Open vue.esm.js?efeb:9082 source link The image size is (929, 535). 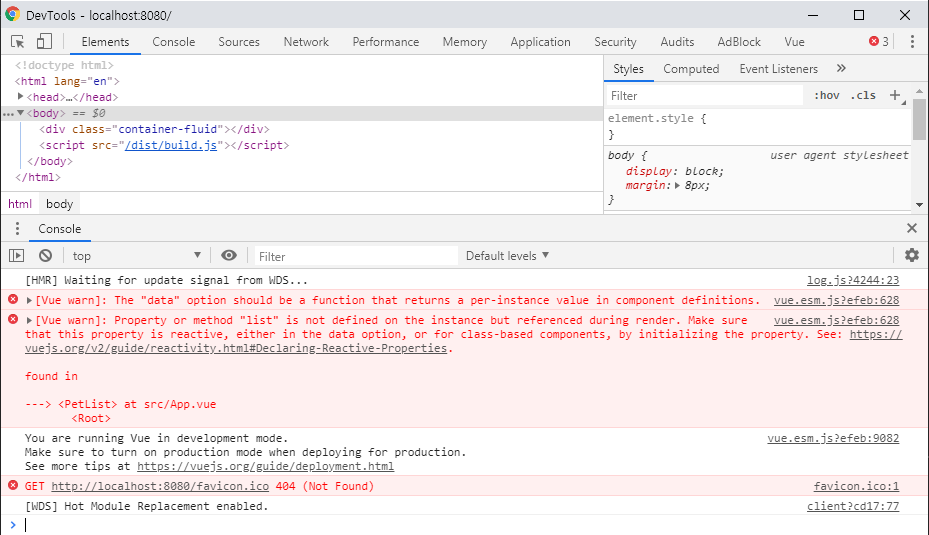click(x=833, y=438)
